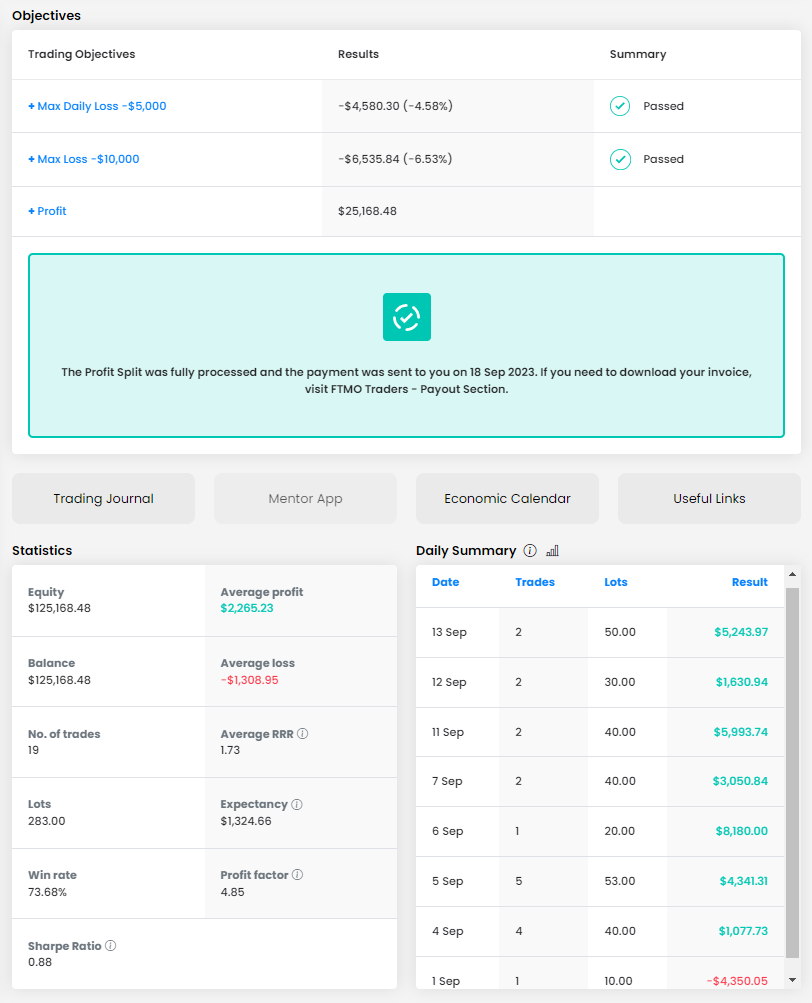Click the No. of trades 19 value
The width and height of the screenshot is (812, 1003).
click(x=33, y=750)
